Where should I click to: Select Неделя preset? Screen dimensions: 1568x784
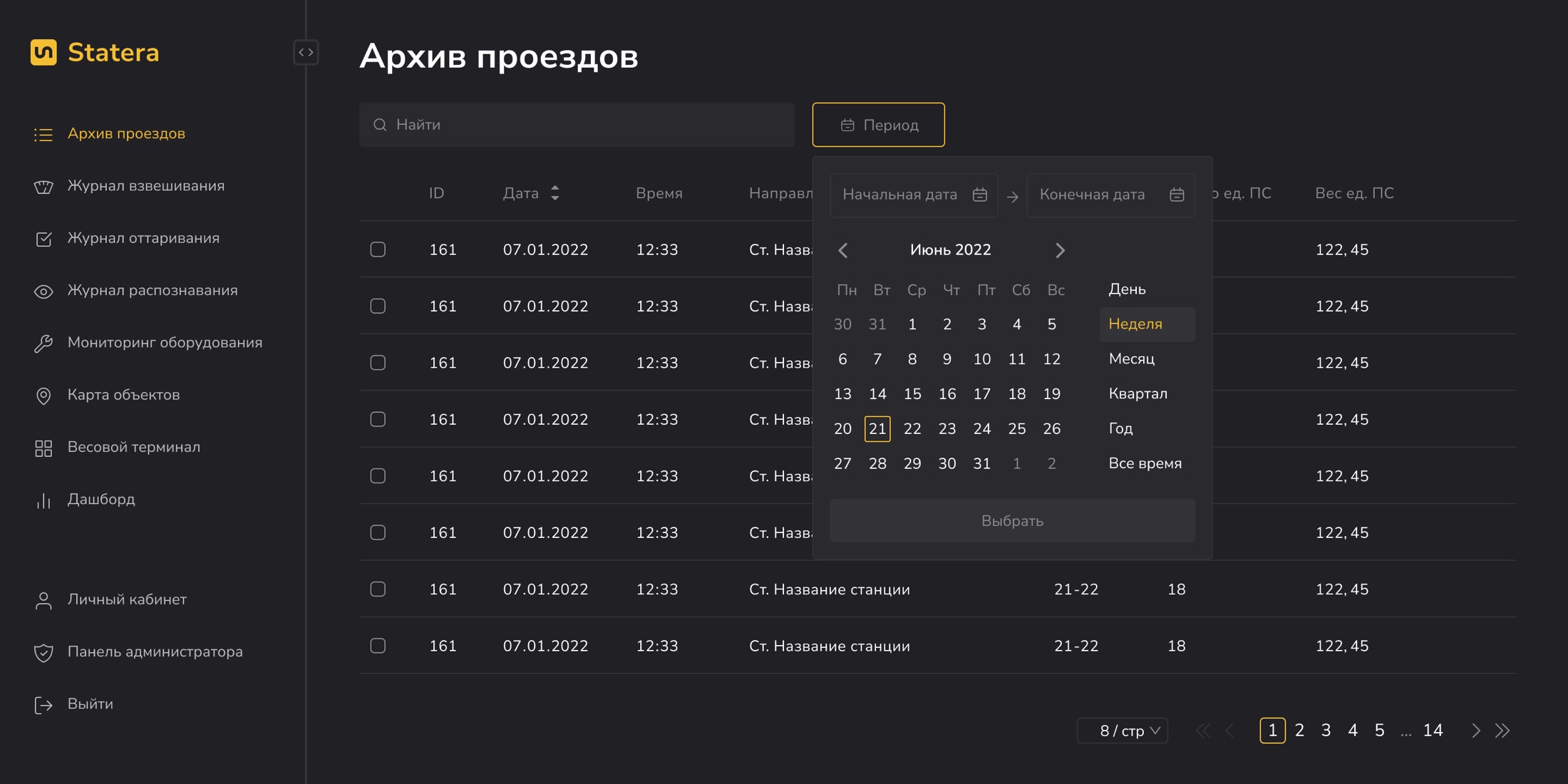(x=1147, y=324)
